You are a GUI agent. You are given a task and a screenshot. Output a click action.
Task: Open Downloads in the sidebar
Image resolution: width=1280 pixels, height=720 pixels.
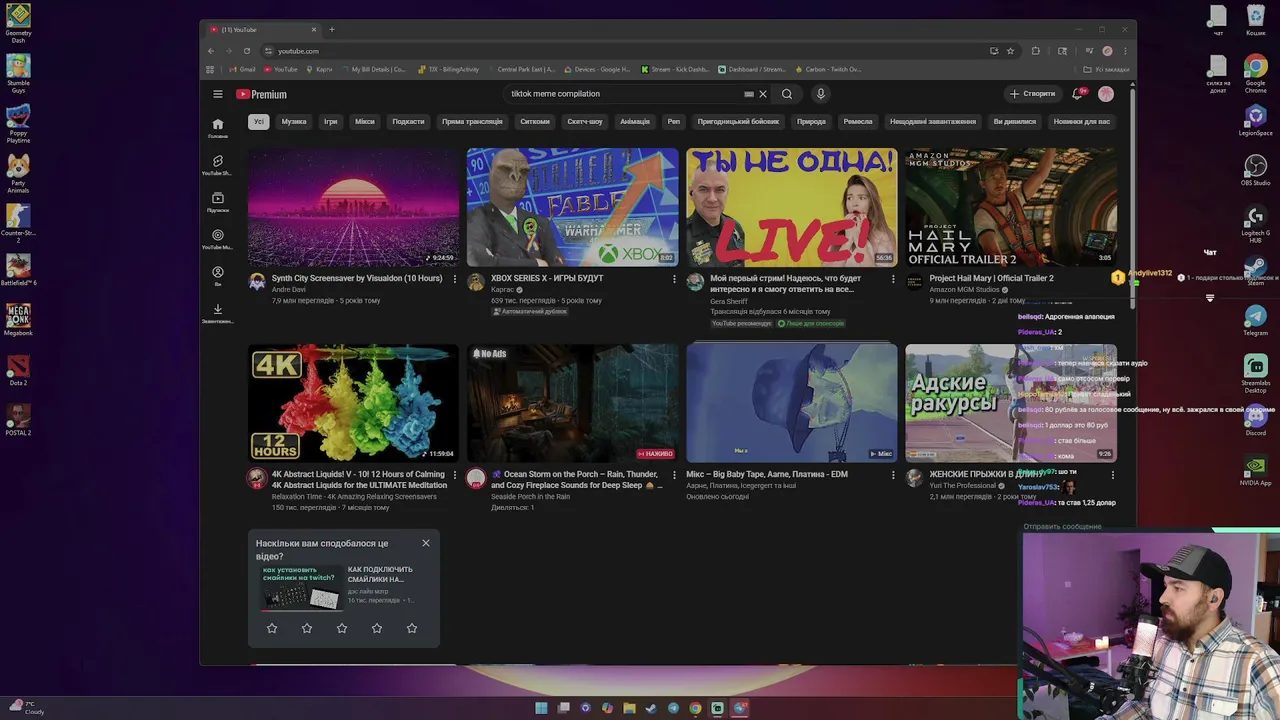click(217, 313)
